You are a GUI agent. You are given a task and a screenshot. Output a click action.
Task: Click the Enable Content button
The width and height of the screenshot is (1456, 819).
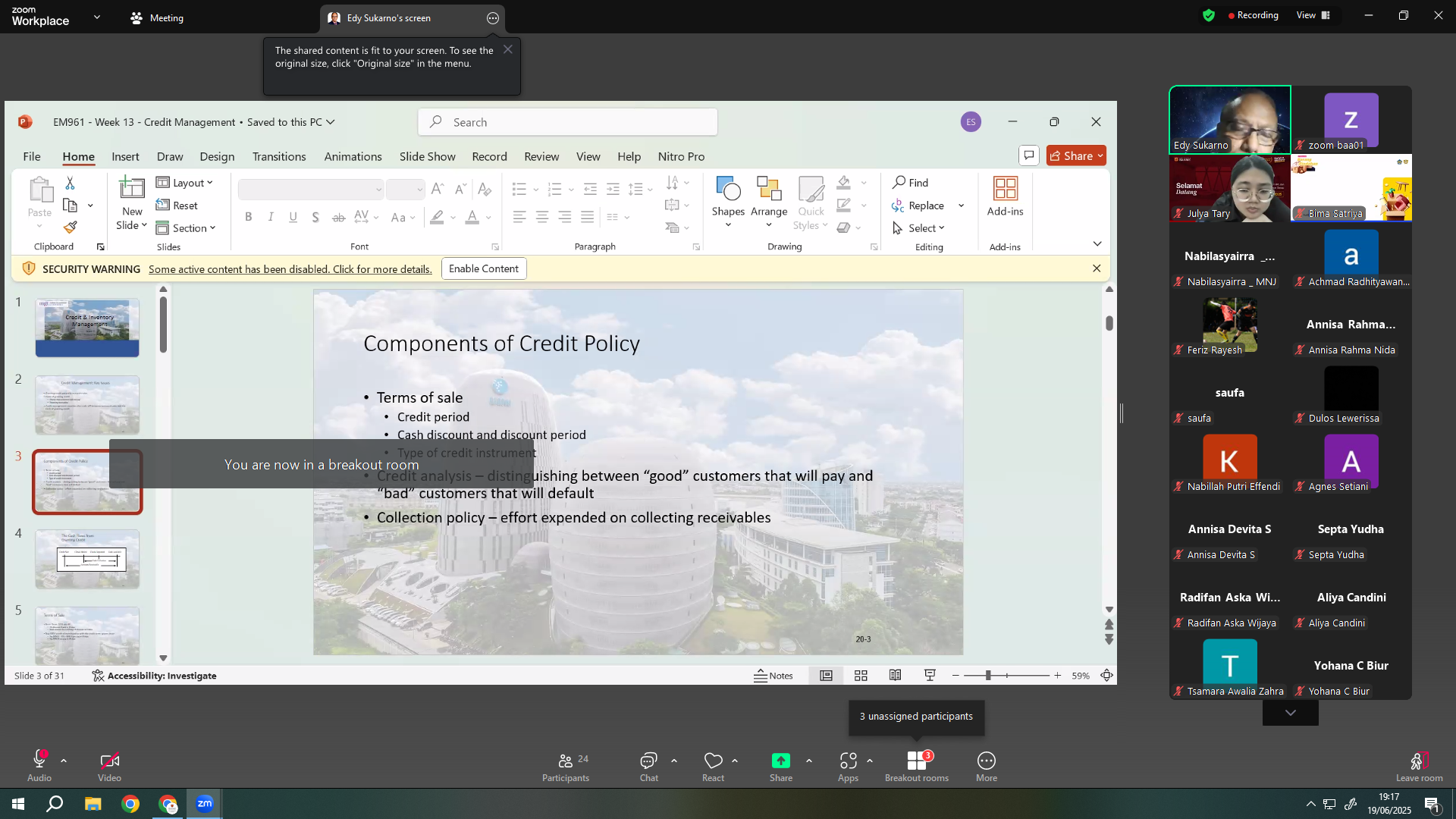coord(484,268)
